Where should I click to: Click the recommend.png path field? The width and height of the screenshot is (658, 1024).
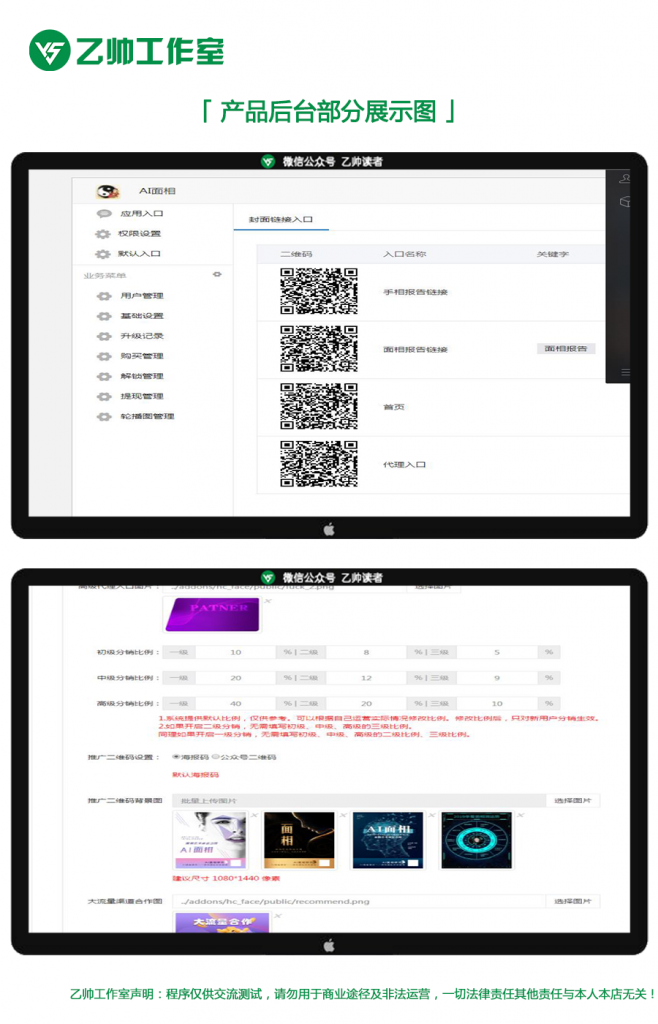pyautogui.click(x=358, y=901)
